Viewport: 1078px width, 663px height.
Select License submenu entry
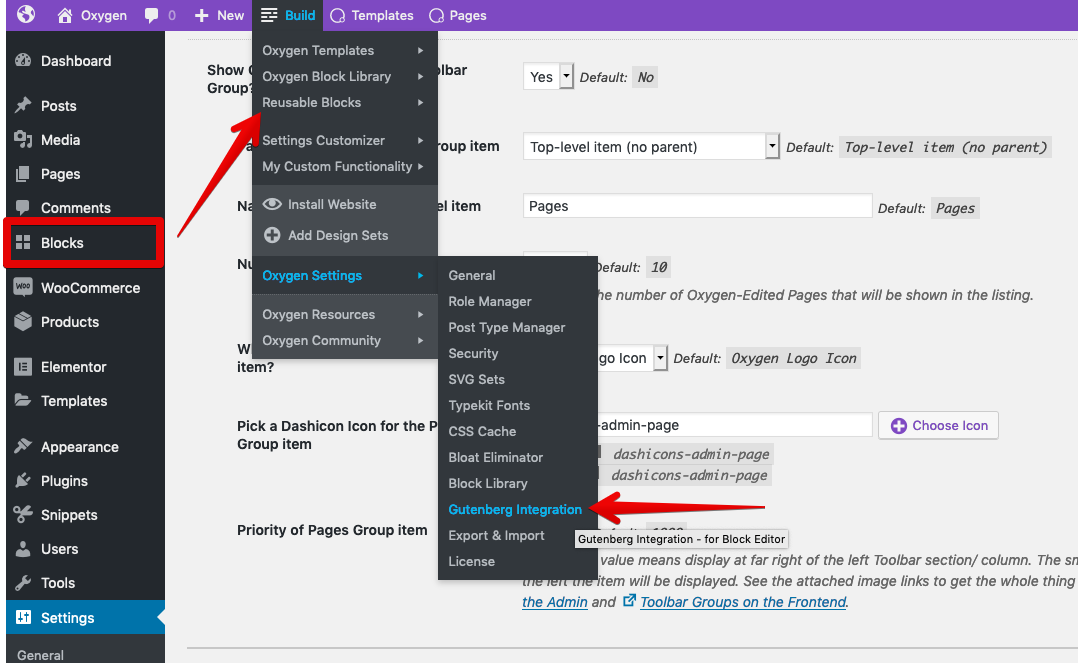[472, 562]
